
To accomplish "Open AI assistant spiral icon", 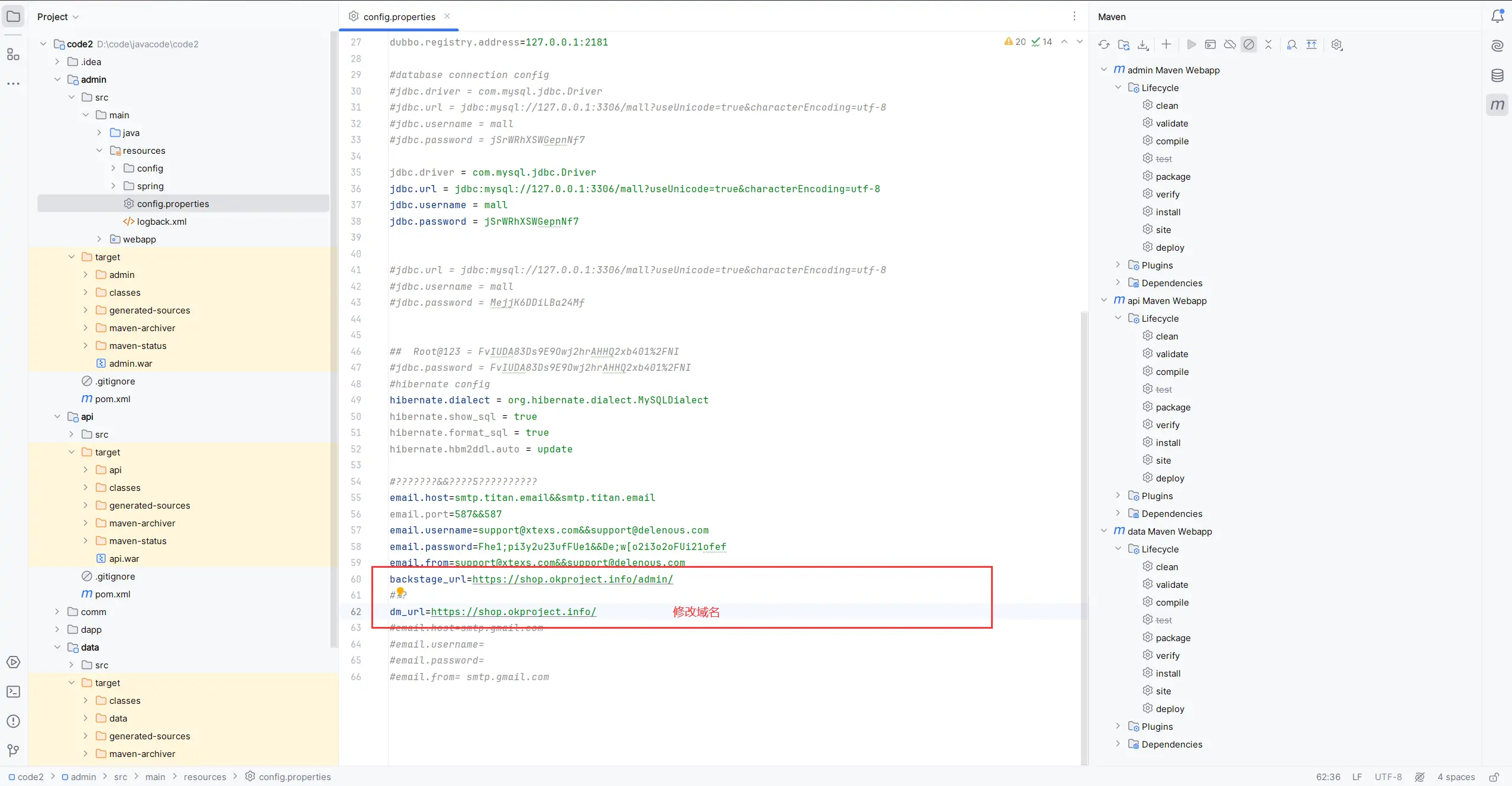I will pos(1497,46).
